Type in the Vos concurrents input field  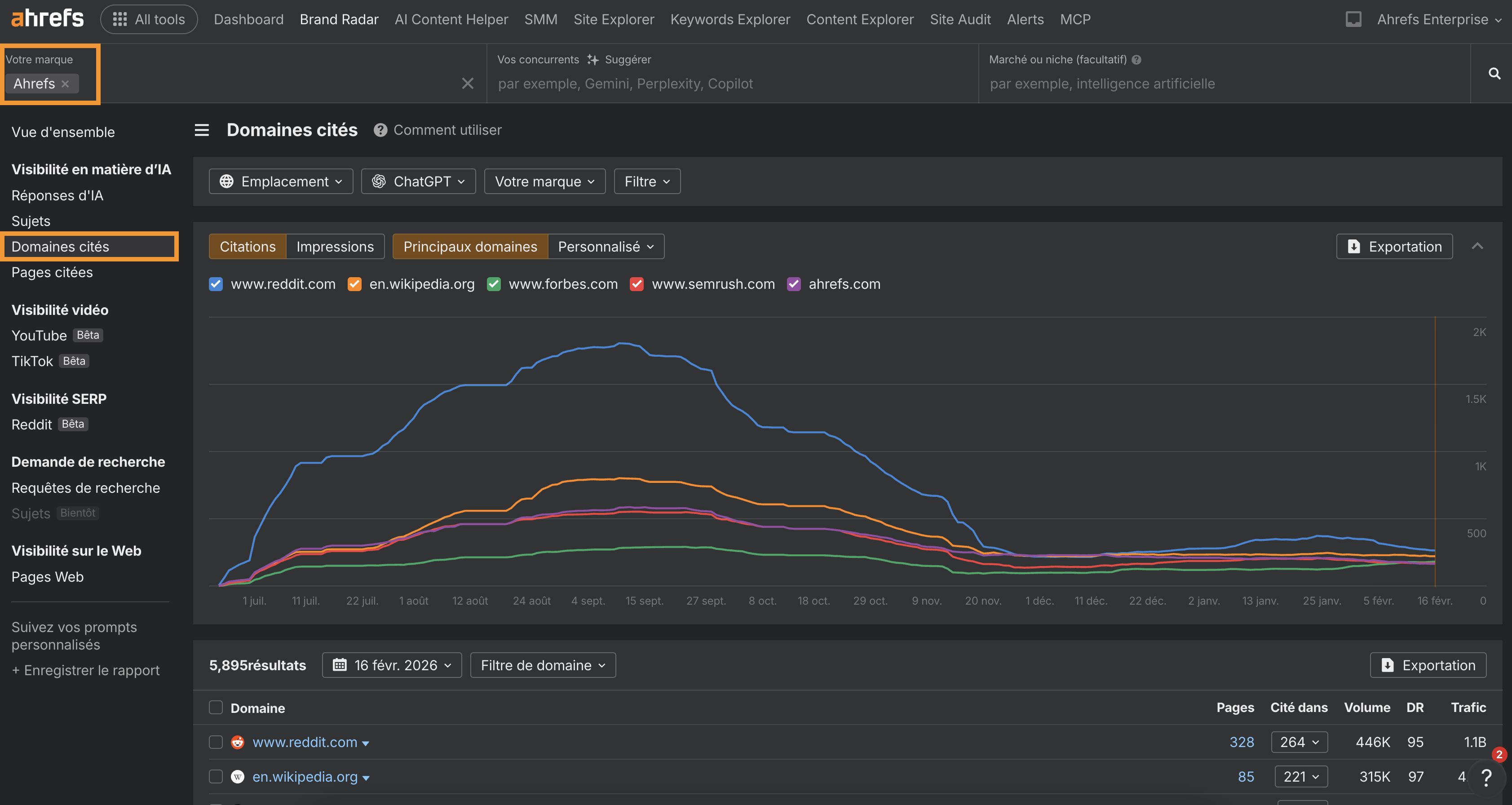(x=728, y=84)
